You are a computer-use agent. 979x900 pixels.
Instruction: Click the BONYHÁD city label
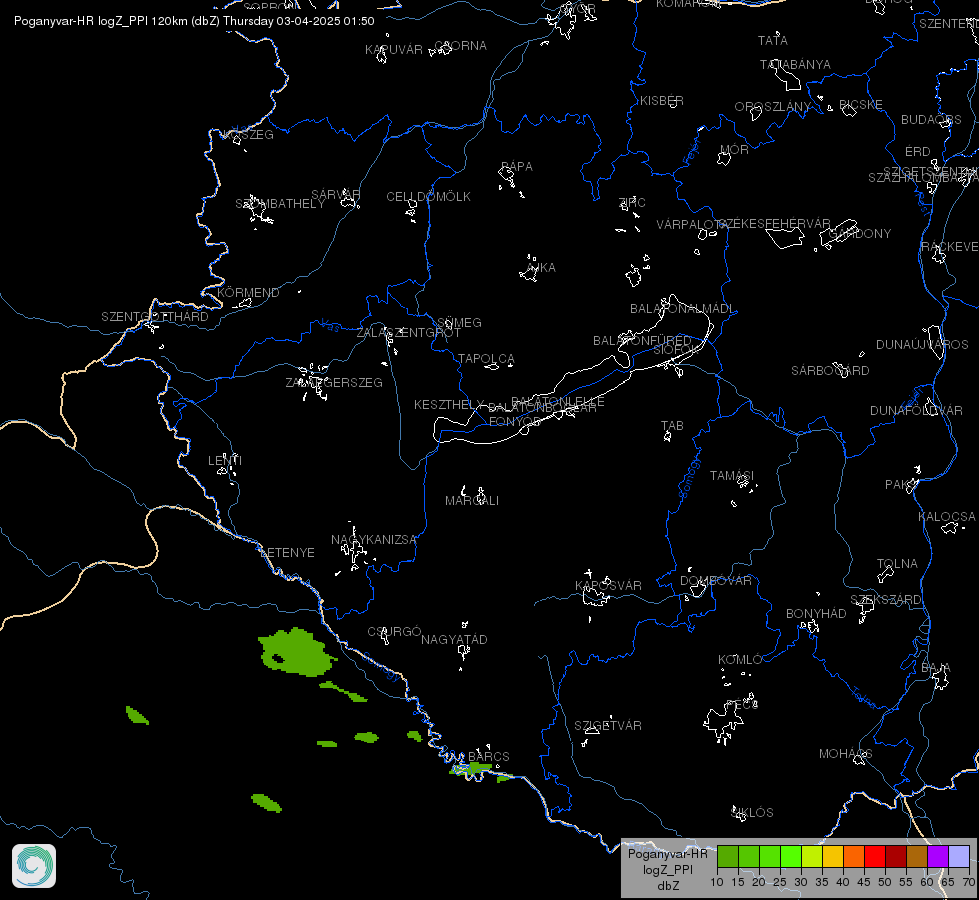[816, 614]
